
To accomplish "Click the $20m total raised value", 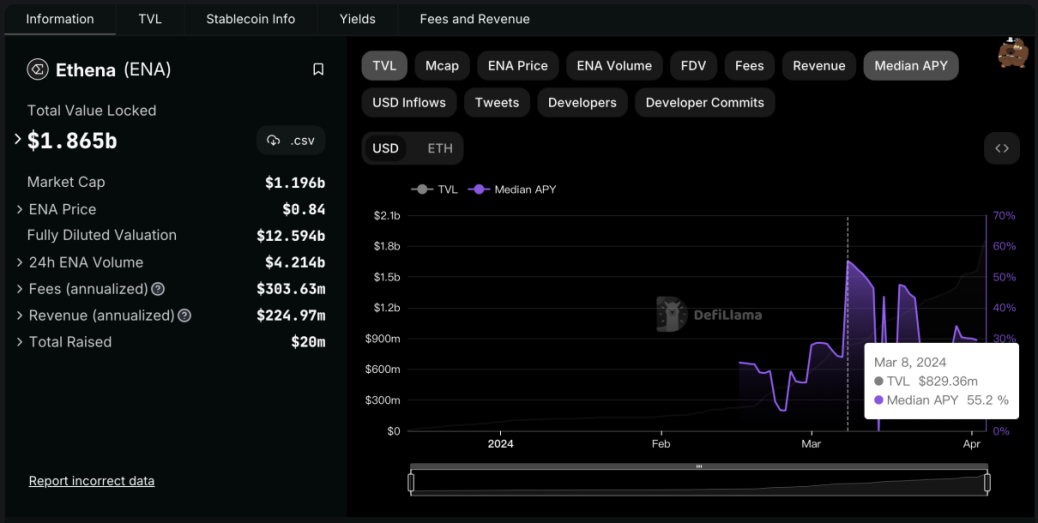I will [308, 342].
